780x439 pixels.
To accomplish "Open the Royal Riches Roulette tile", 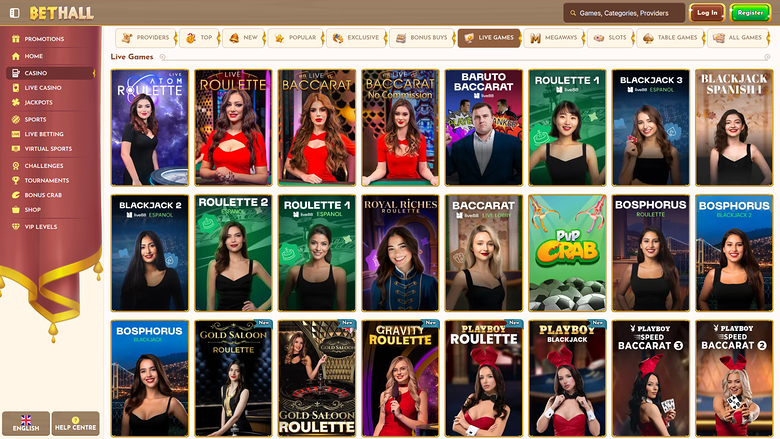I will 400,253.
